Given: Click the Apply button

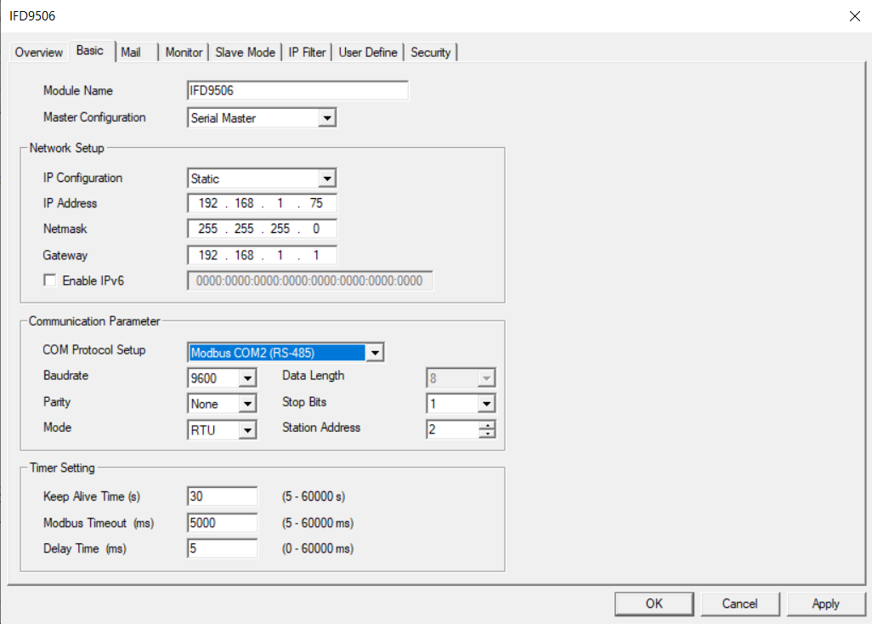Looking at the screenshot, I should (x=825, y=604).
